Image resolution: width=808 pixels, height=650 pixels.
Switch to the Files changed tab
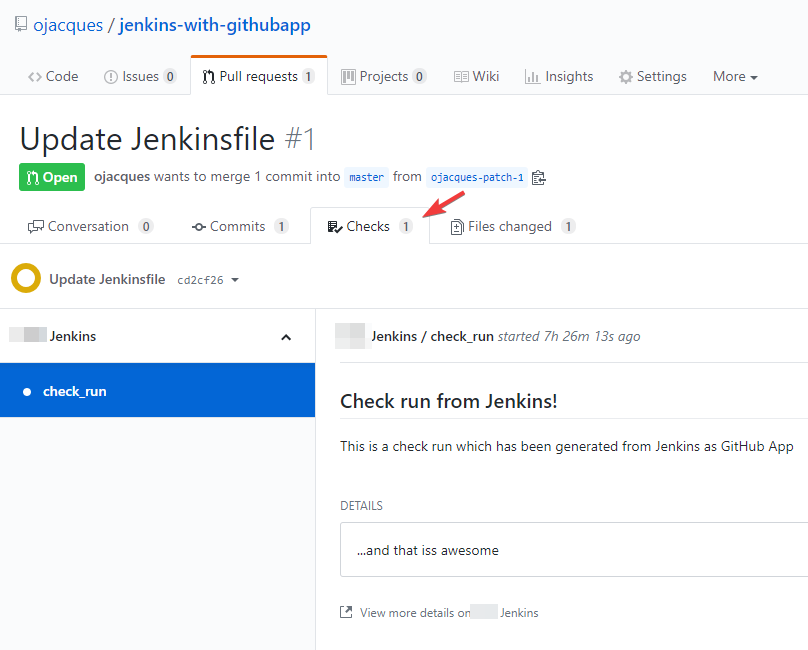[x=511, y=227]
